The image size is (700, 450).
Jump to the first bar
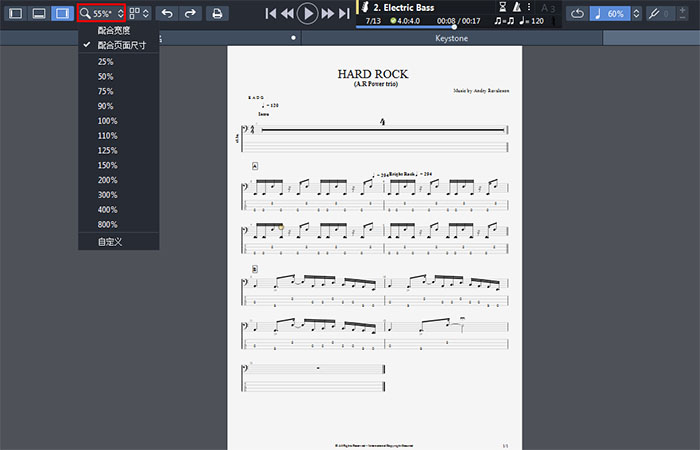(x=270, y=14)
